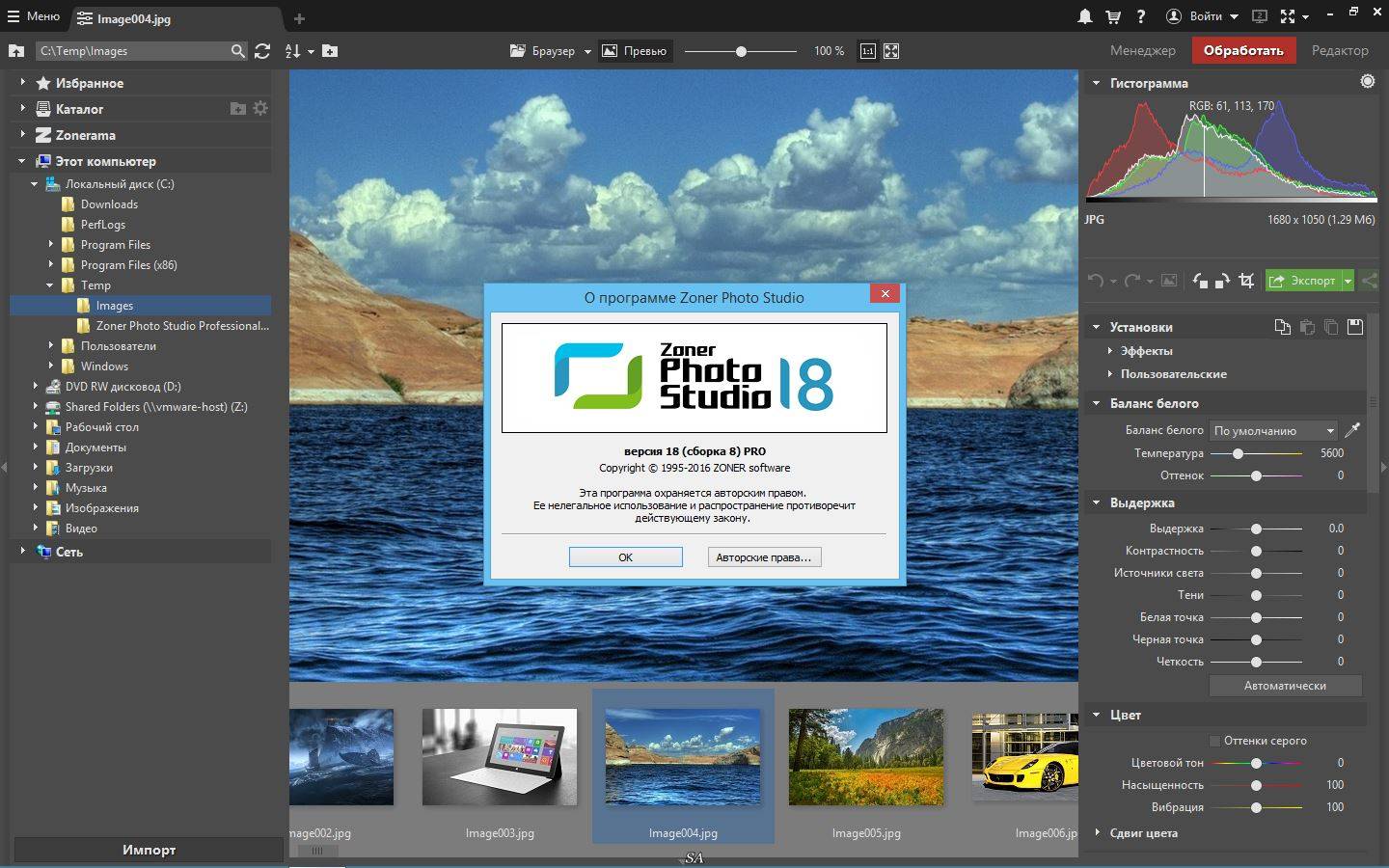Click the show original image icon
Viewport: 1389px width, 868px height.
coord(1169,281)
